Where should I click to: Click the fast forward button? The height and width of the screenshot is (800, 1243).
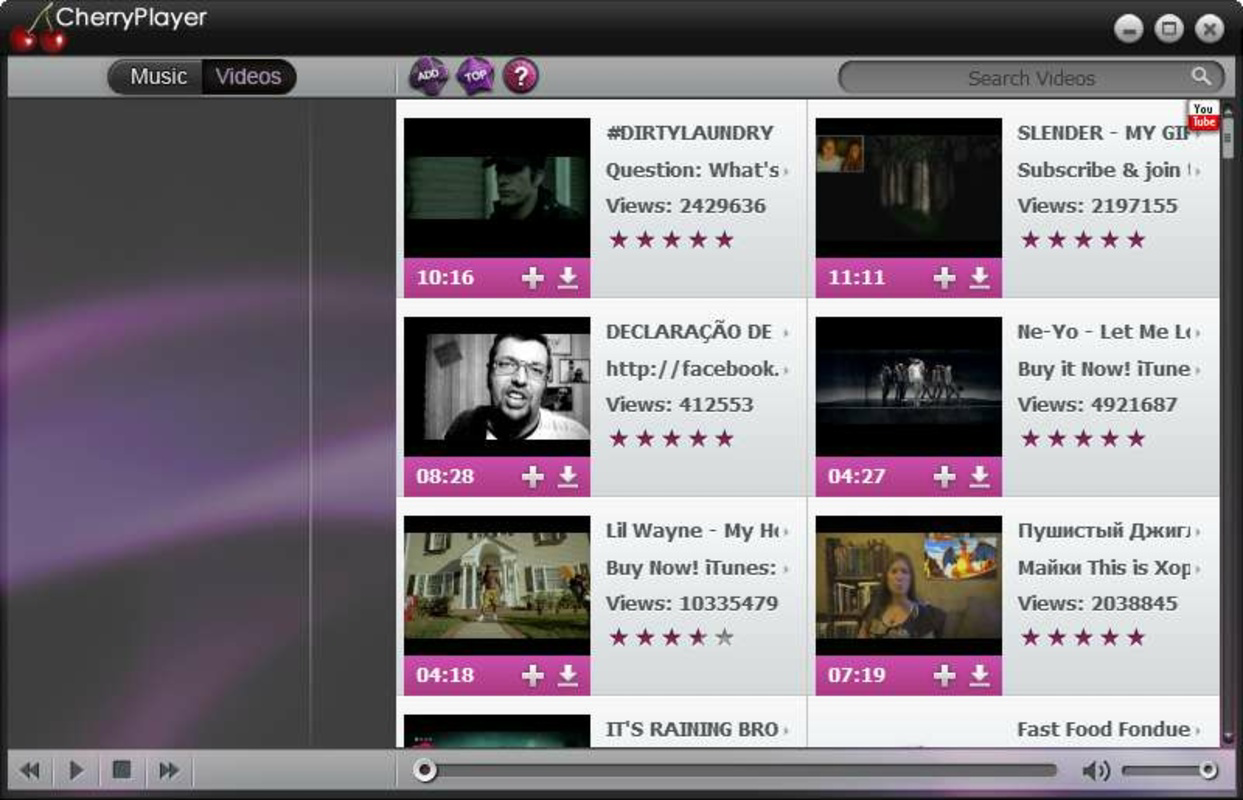pyautogui.click(x=169, y=771)
